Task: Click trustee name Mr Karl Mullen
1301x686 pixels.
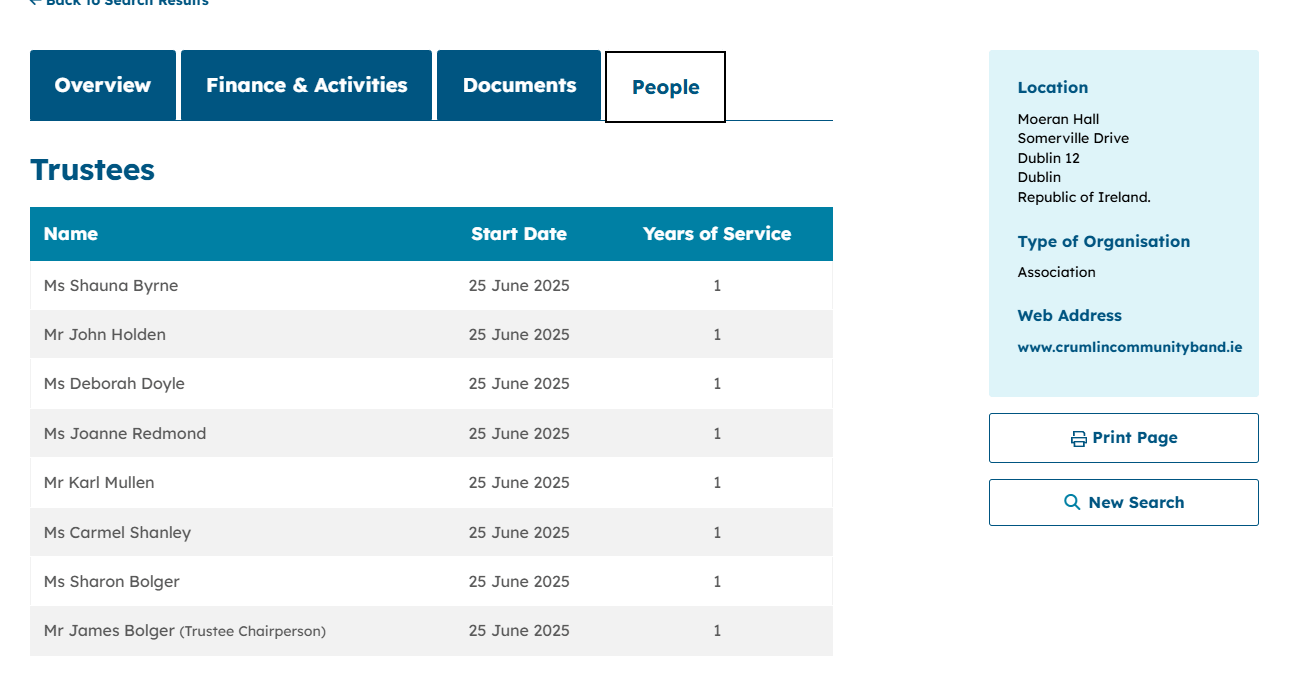Action: click(99, 483)
